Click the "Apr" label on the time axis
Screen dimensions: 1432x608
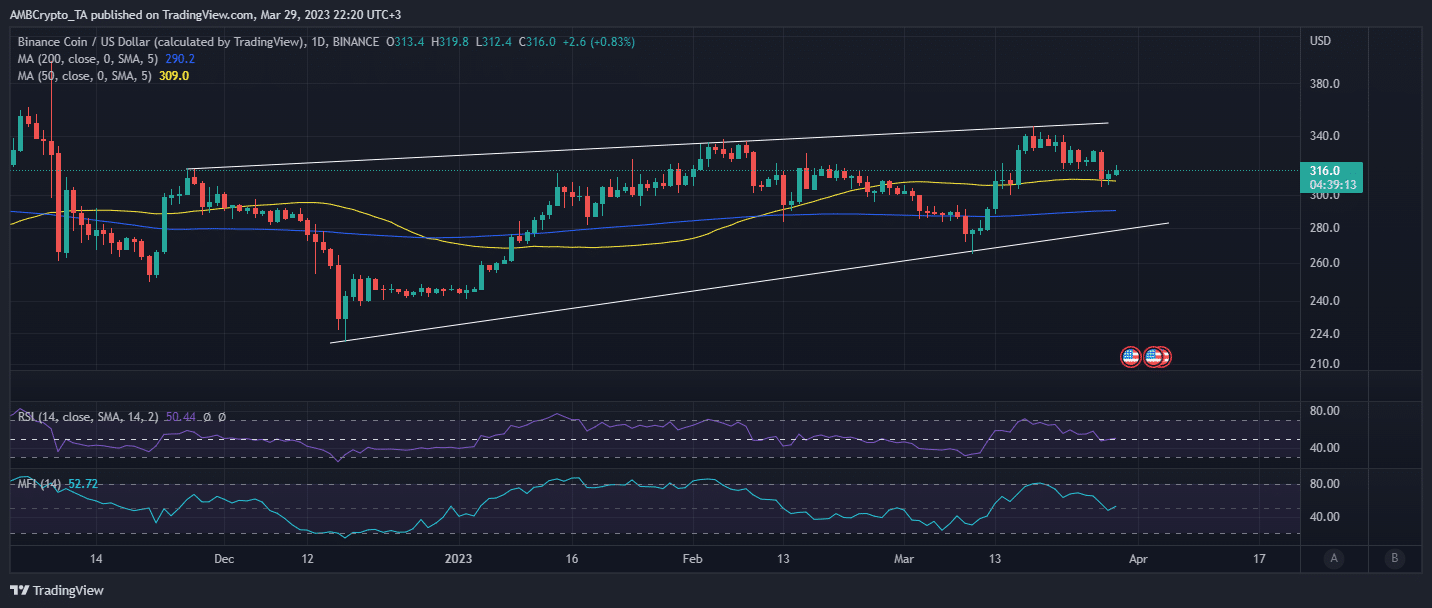coord(1136,559)
